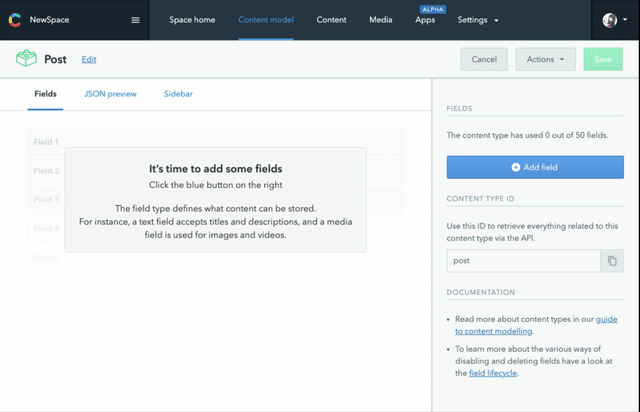Open the Media section
This screenshot has width=640, height=412.
point(381,20)
